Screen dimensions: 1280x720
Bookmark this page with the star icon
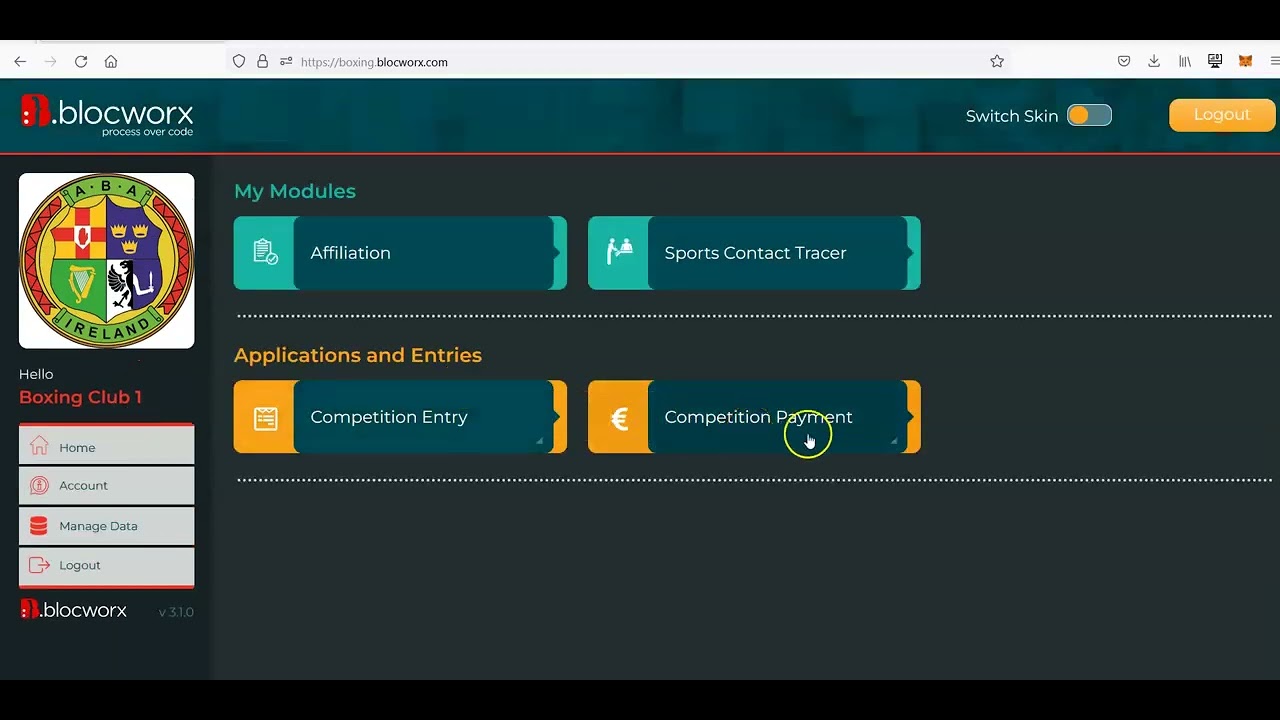[997, 62]
